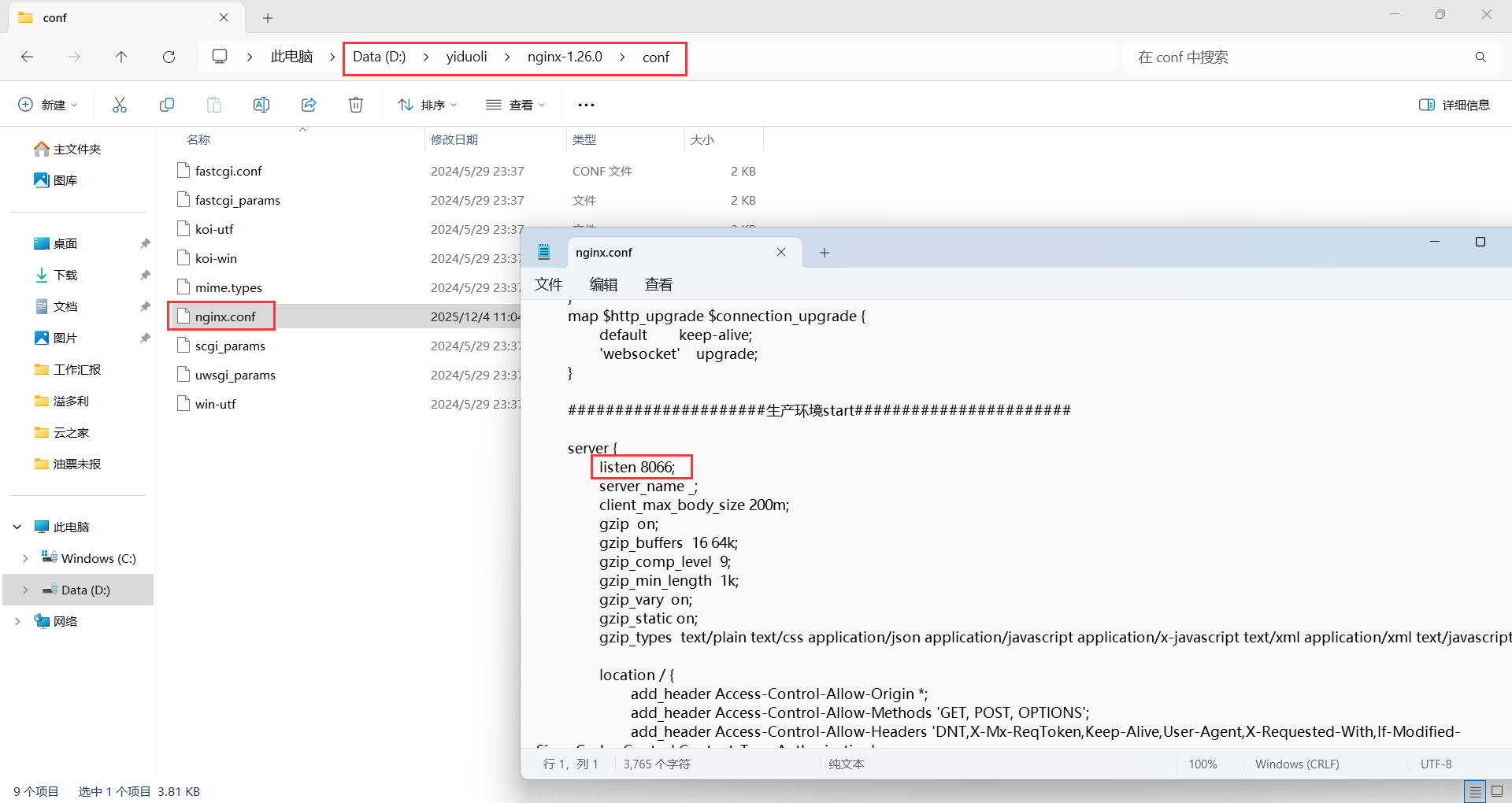Select the nginx.conf file
This screenshot has height=803, width=1512.
[x=225, y=316]
